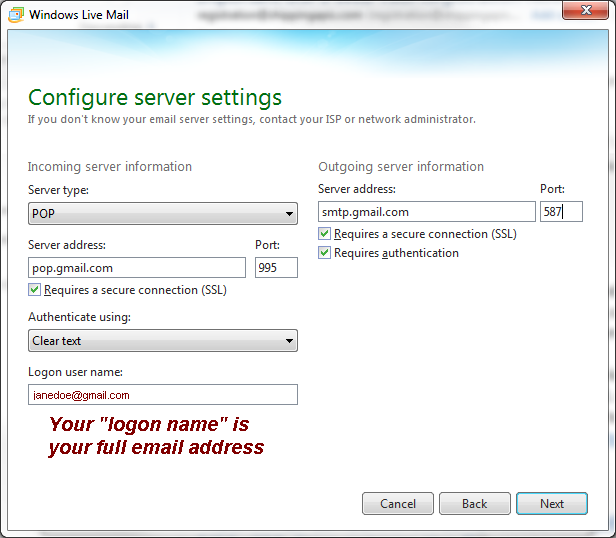Screen dimensions: 616x538
Task: Click the outgoing port field showing 587
Action: (561, 212)
